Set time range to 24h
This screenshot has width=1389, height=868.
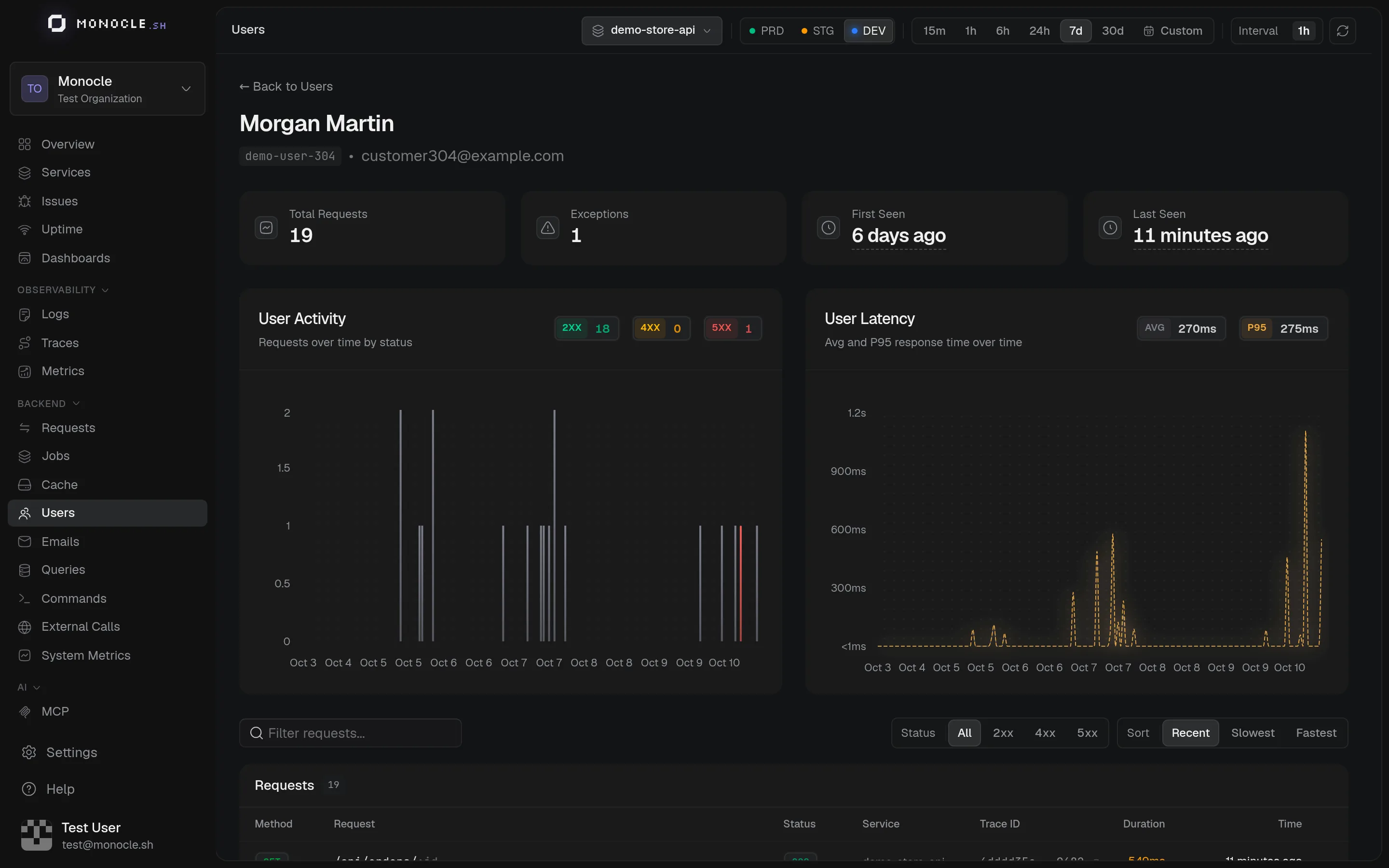(1039, 31)
